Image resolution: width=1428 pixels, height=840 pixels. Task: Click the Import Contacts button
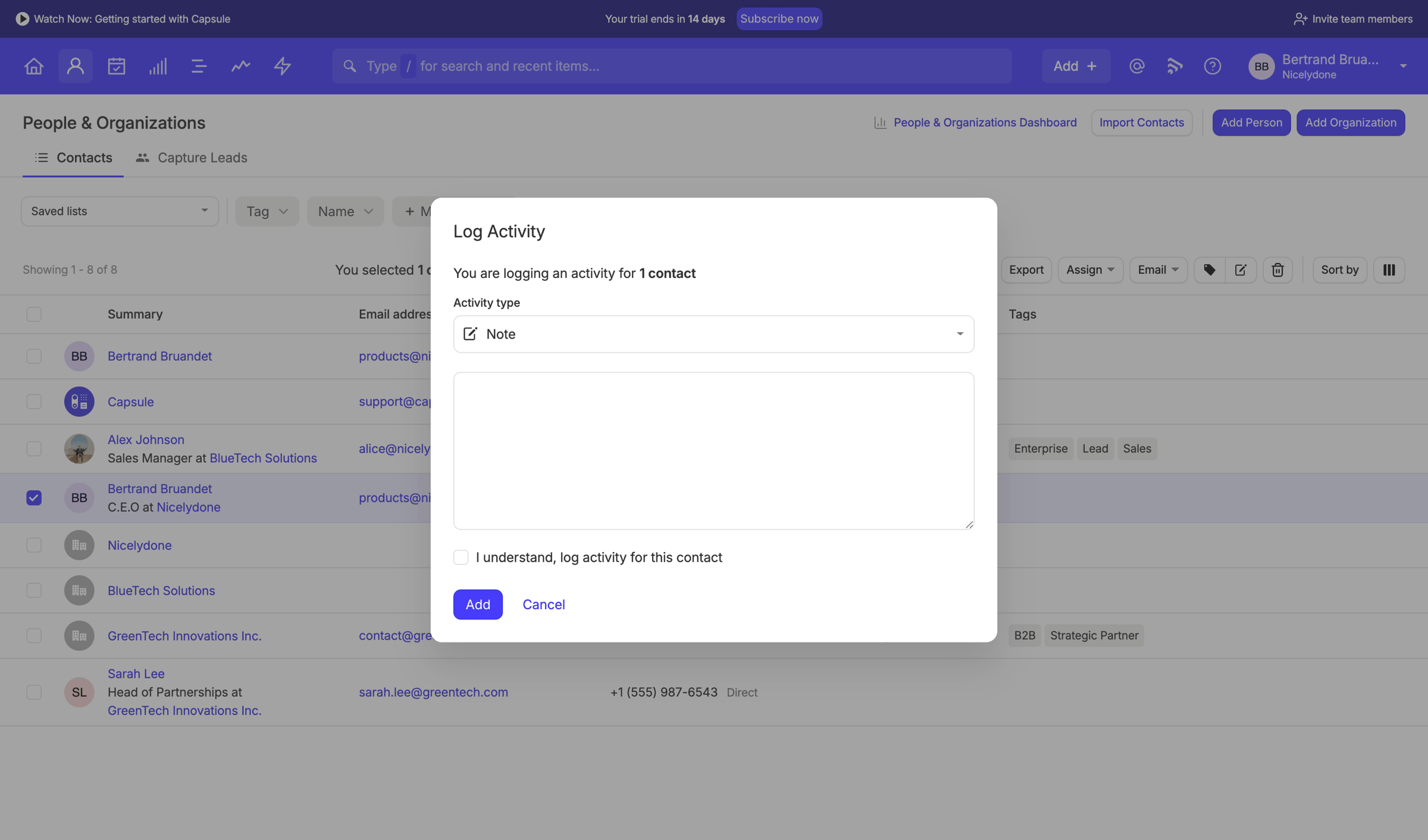tap(1142, 123)
